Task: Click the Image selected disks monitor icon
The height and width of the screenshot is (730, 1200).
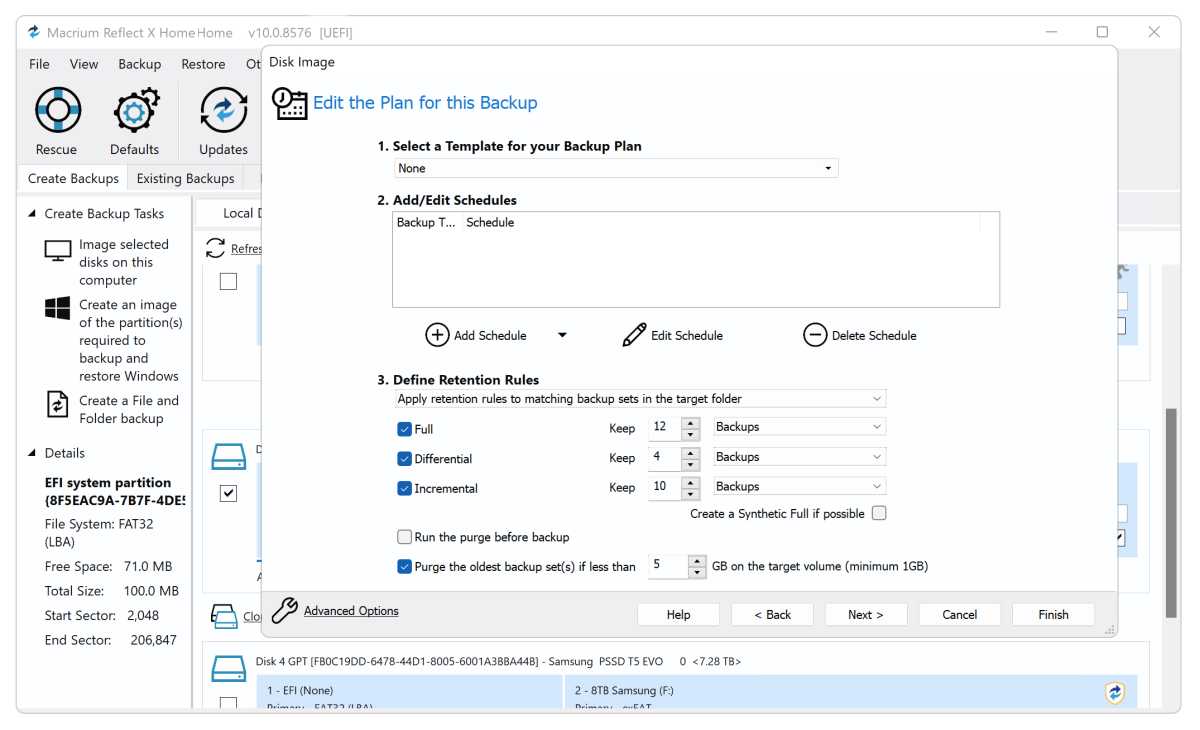Action: coord(59,251)
